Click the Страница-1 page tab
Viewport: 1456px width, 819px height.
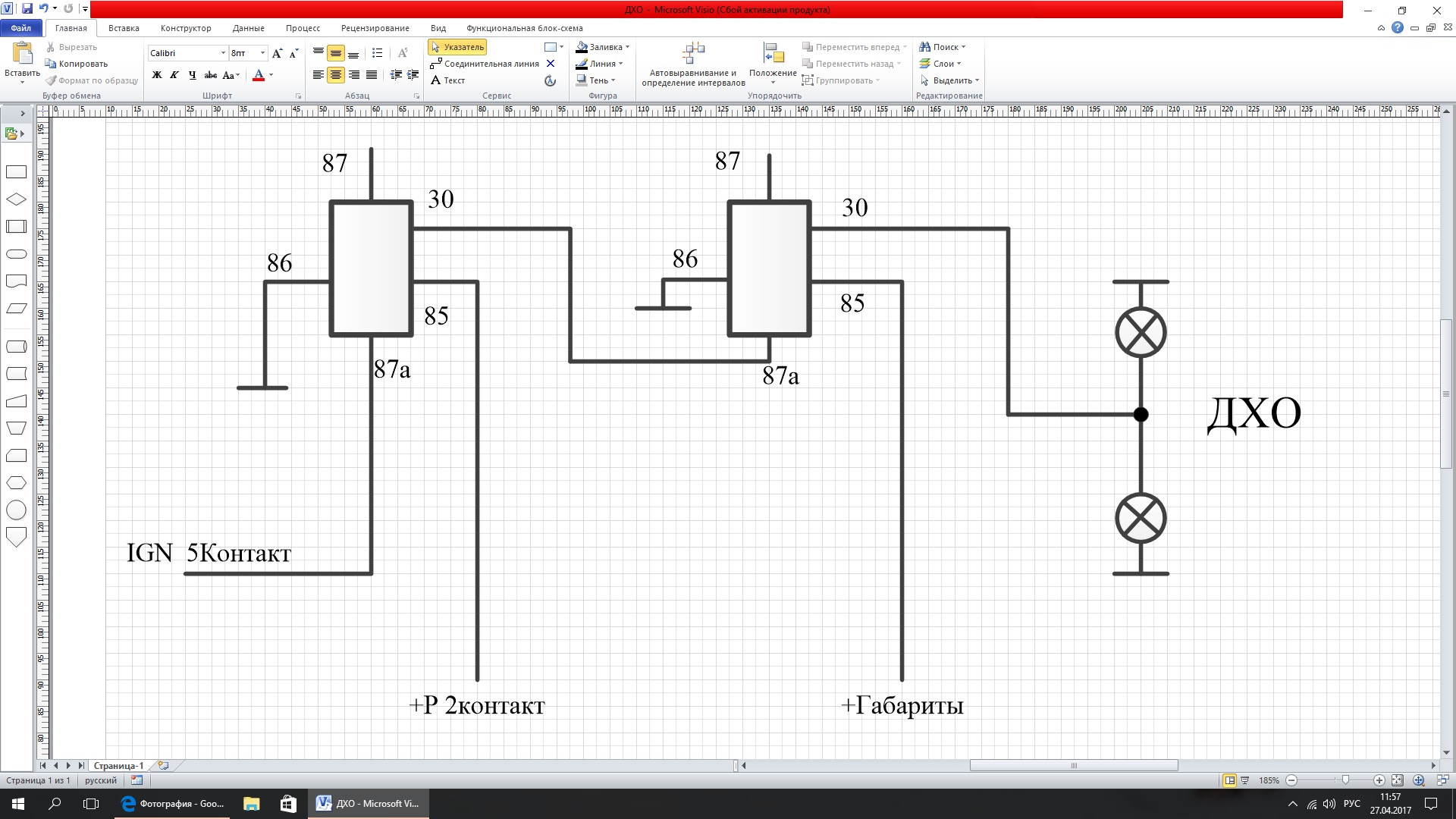pyautogui.click(x=118, y=766)
